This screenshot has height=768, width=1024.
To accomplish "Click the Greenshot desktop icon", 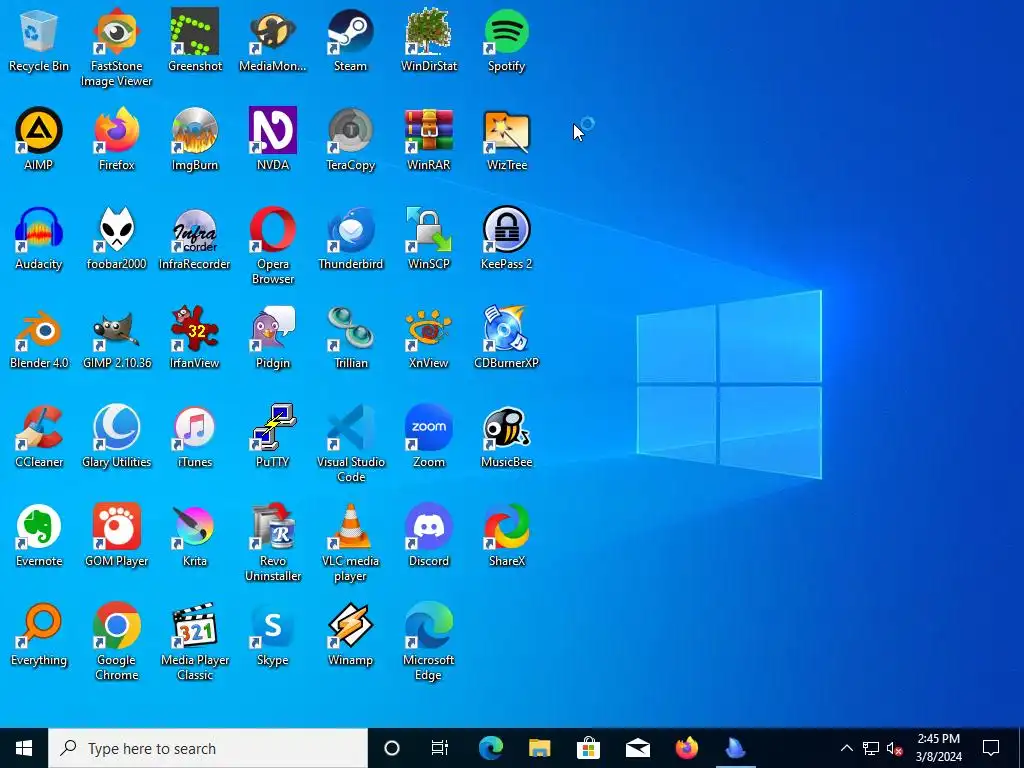I will pos(195,31).
